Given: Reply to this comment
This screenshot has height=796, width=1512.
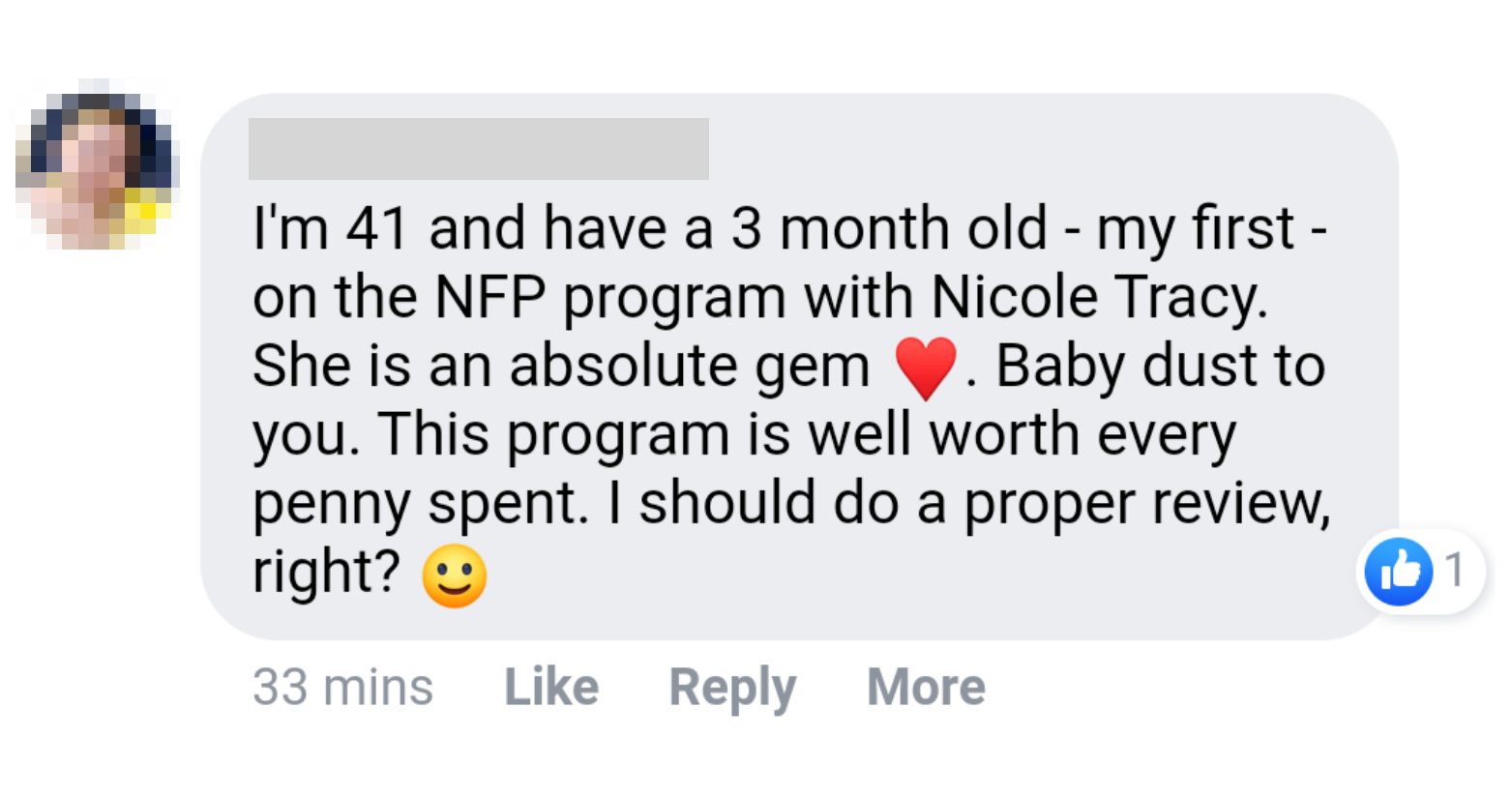Looking at the screenshot, I should [x=732, y=688].
